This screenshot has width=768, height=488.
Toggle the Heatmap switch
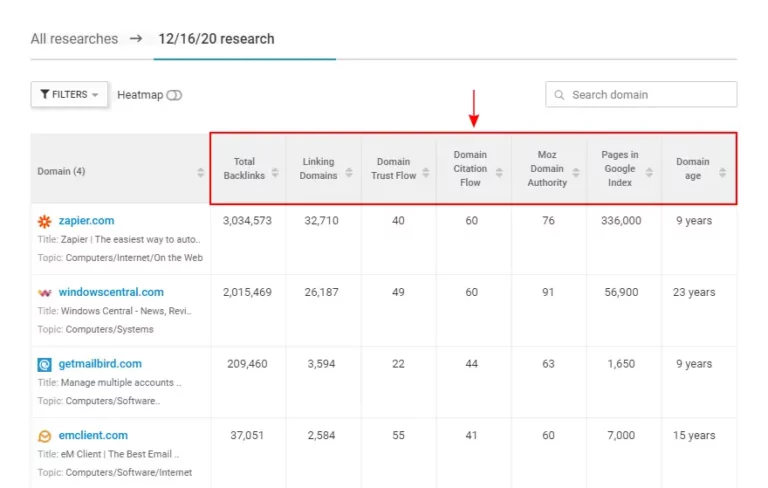(174, 95)
